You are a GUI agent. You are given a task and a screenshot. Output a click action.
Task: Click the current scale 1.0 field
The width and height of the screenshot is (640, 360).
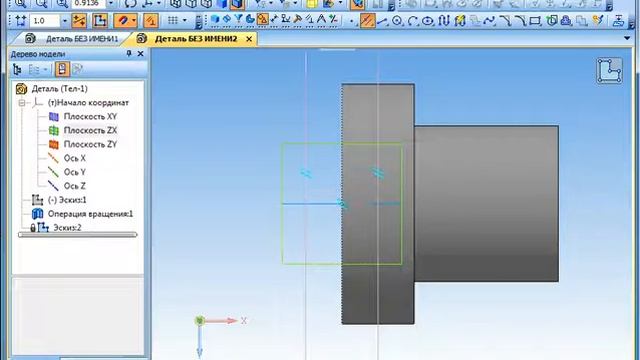point(44,20)
